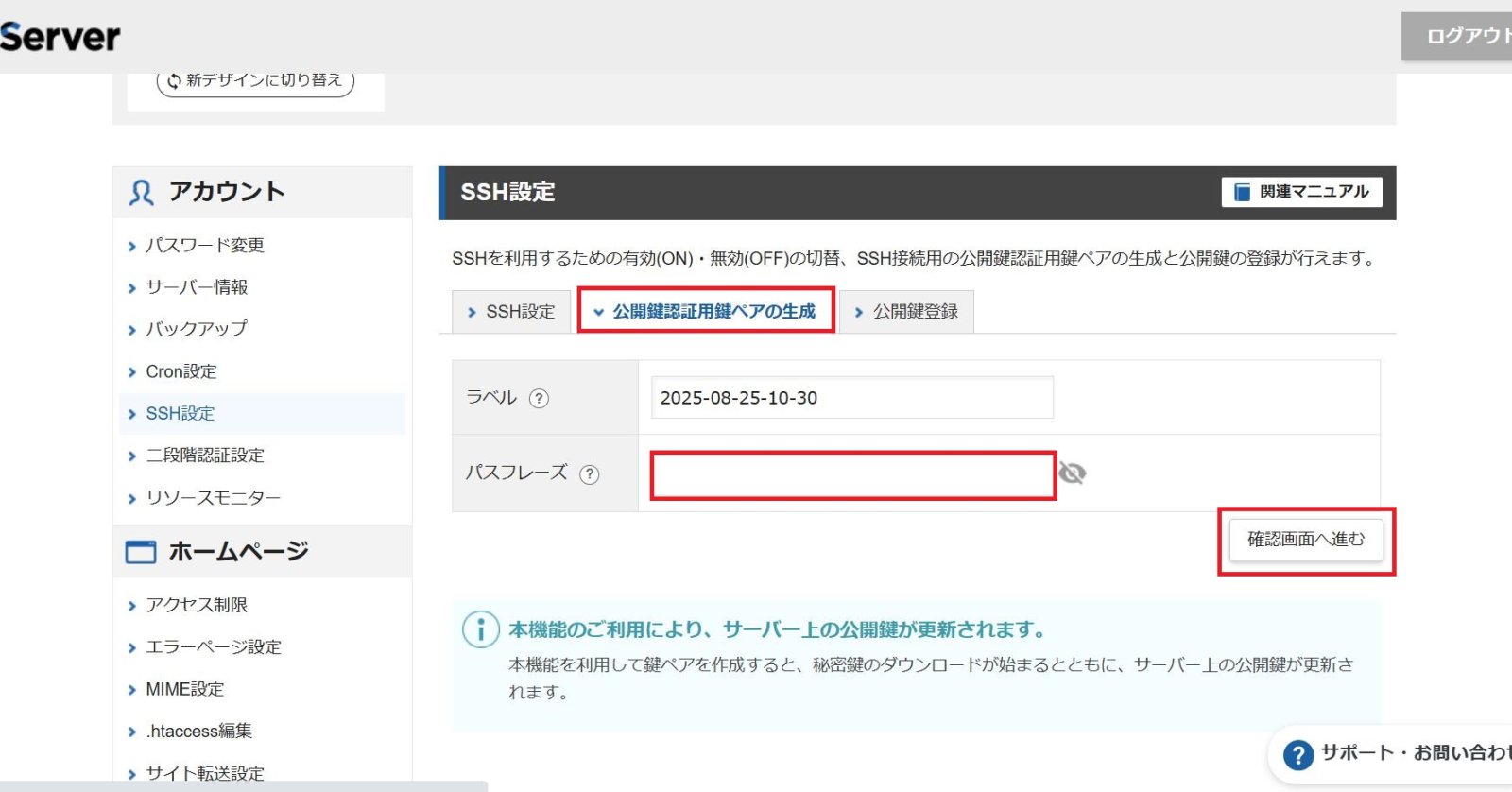
Task: Open the SSH設定 tab
Action: point(511,312)
